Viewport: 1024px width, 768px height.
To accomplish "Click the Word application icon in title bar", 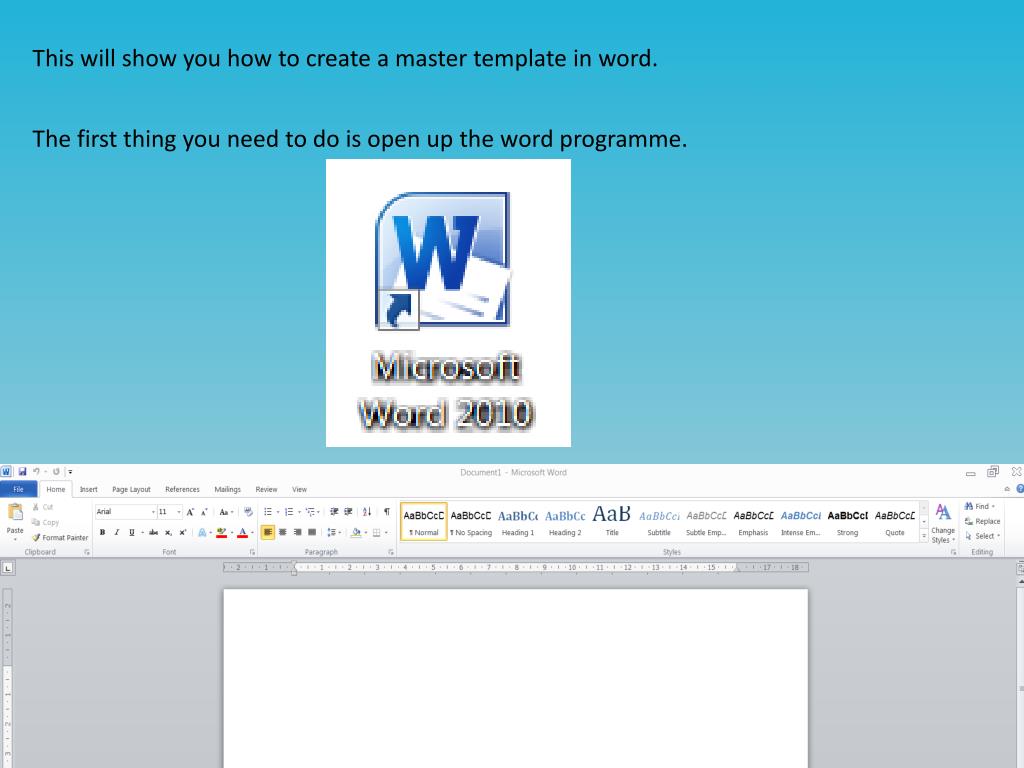I will pos(6,472).
